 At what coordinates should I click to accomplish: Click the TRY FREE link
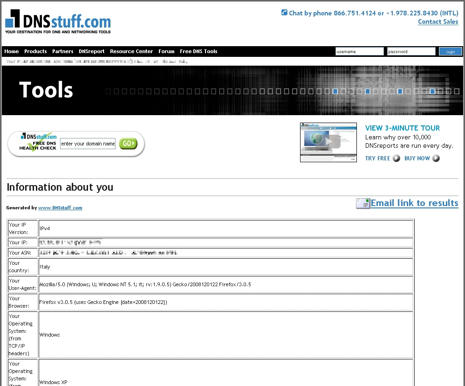click(377, 158)
